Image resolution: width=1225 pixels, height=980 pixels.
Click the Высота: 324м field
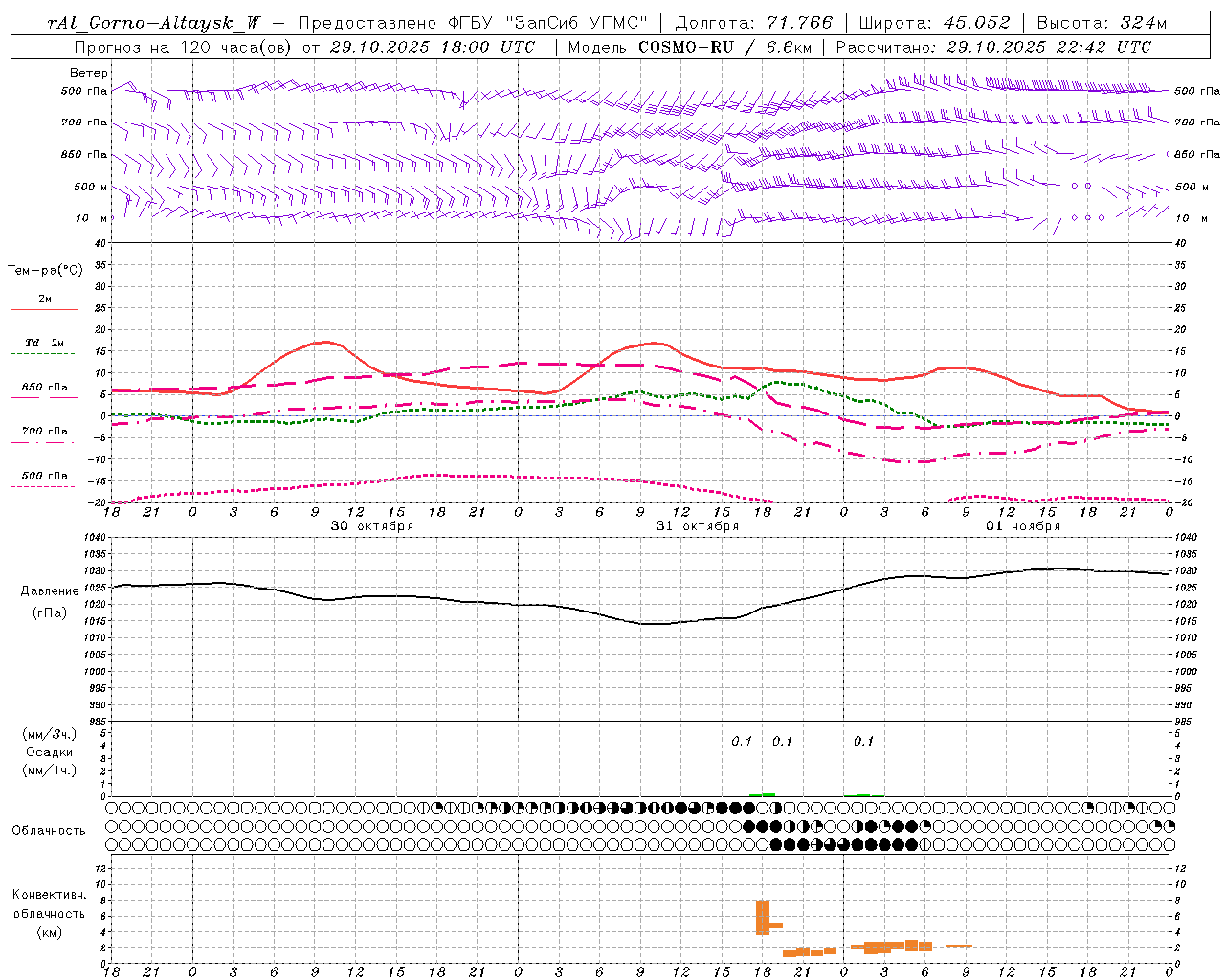pos(1102,23)
